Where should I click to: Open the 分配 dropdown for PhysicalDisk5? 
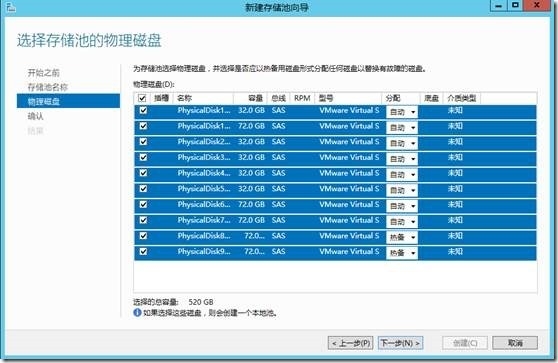coord(402,190)
